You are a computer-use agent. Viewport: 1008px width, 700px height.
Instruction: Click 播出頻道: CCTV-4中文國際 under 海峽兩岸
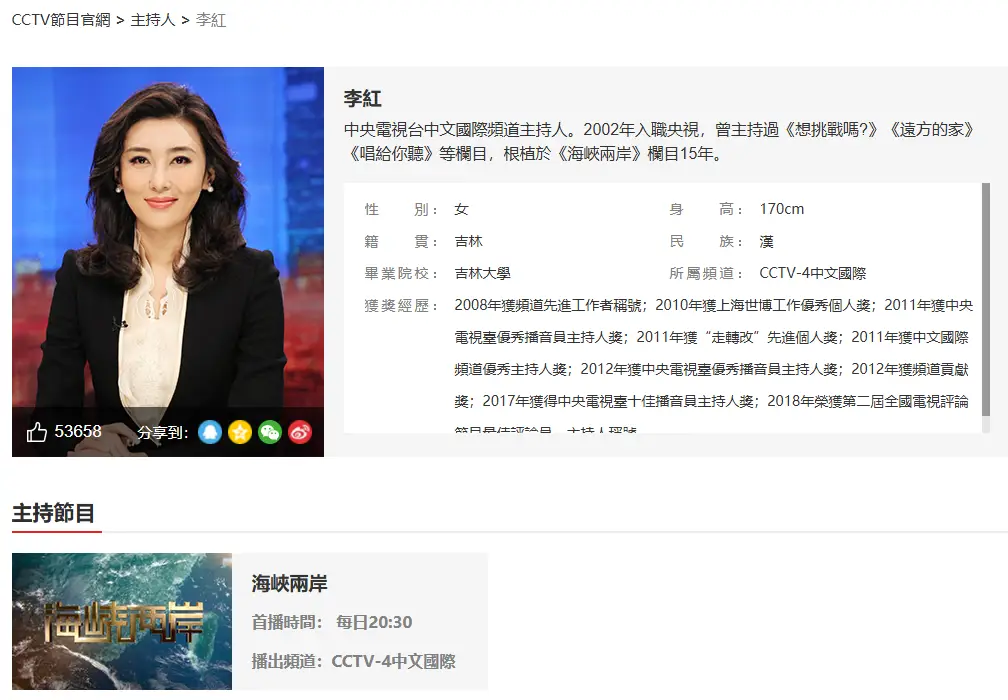pos(354,661)
